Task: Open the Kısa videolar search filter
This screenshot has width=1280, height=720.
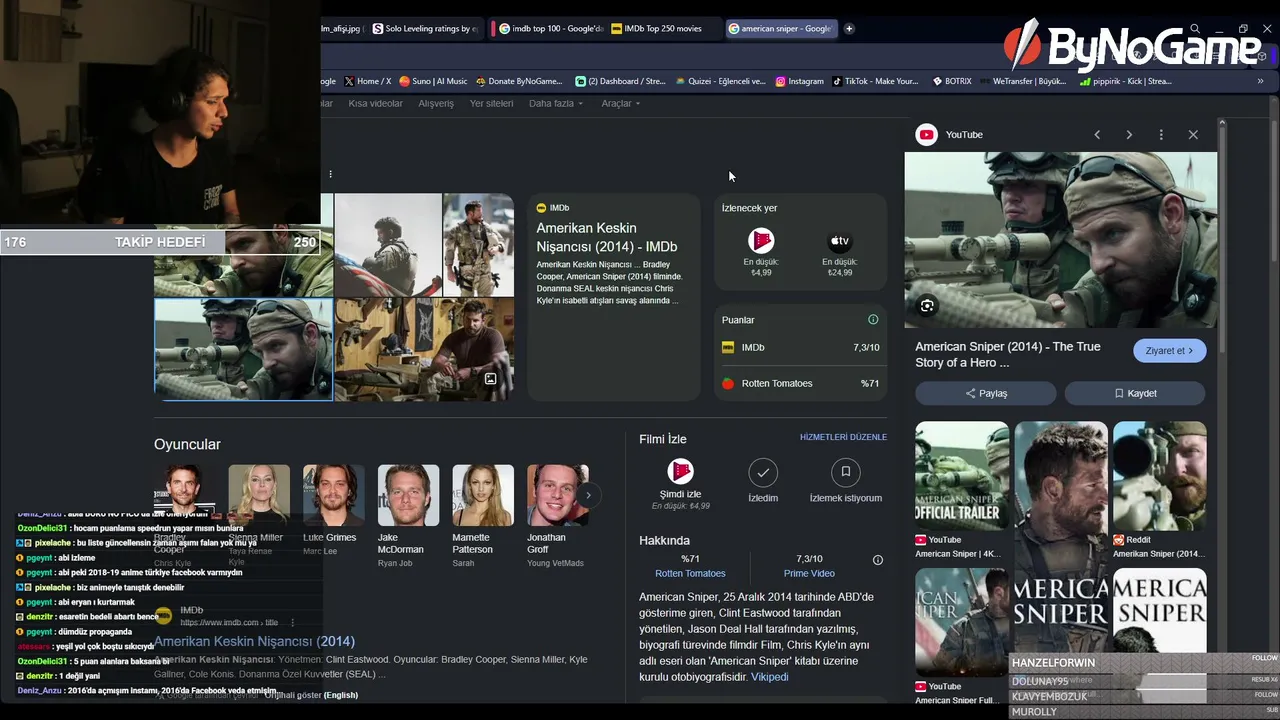Action: tap(375, 103)
